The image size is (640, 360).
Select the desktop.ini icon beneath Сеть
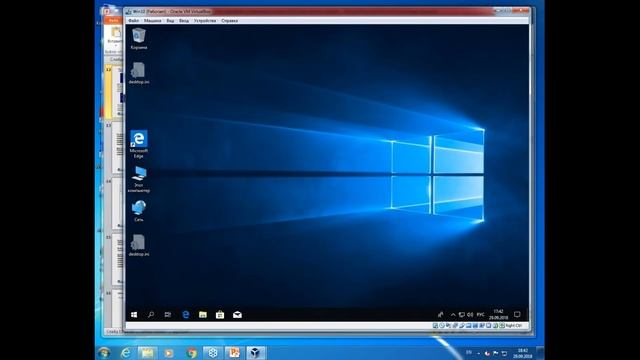139,245
